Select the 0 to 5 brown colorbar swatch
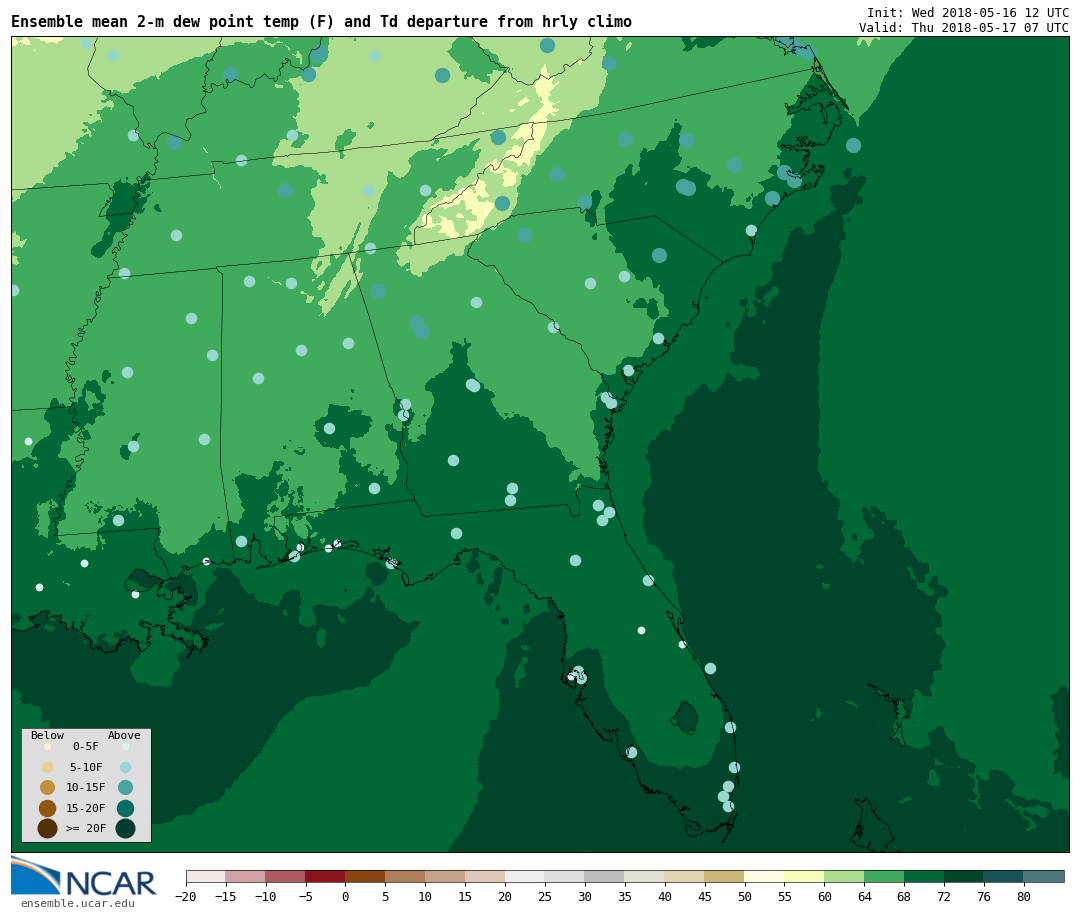Image resolution: width=1080 pixels, height=915 pixels. pos(366,876)
